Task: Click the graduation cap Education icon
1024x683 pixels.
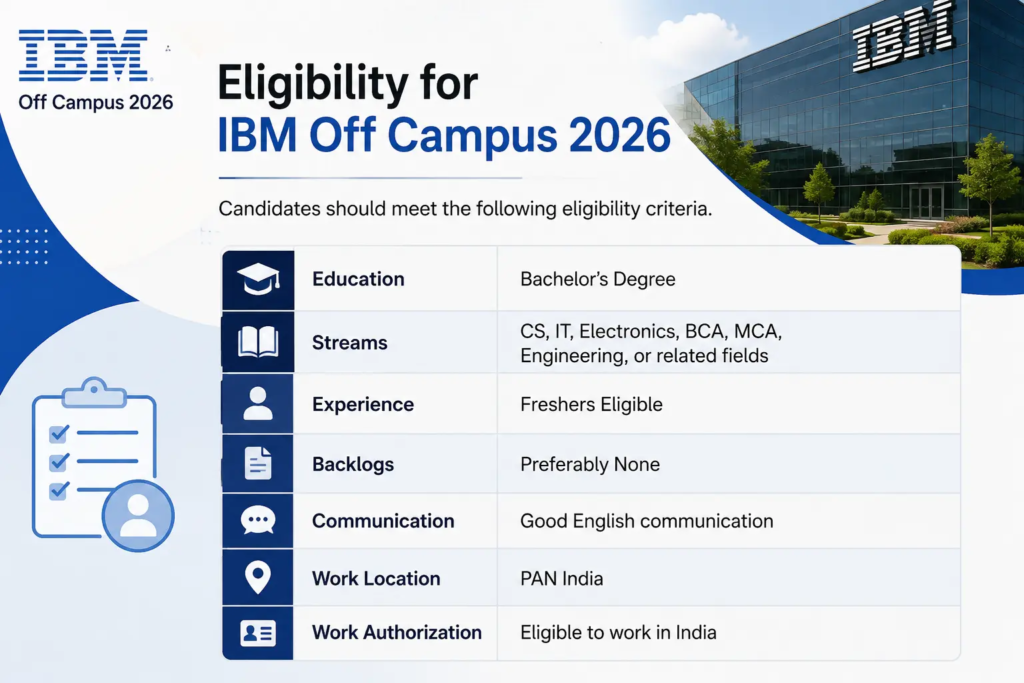Action: pos(258,279)
